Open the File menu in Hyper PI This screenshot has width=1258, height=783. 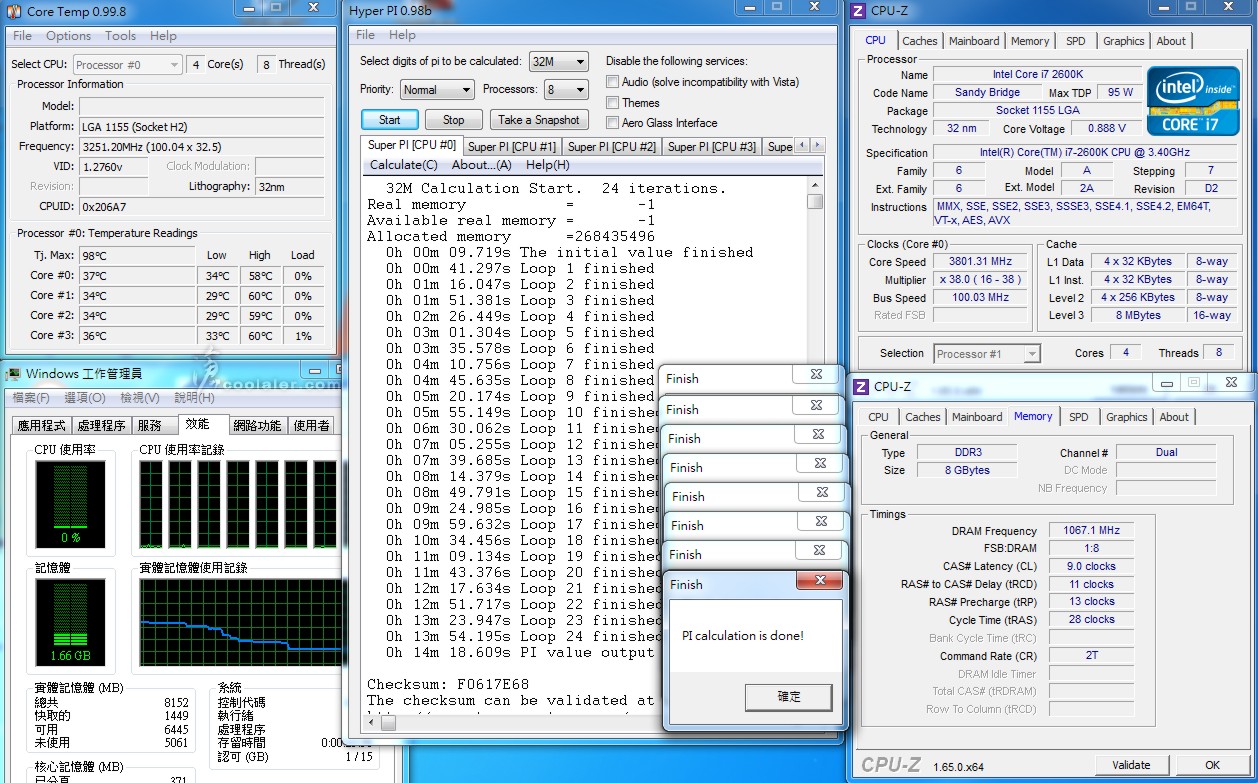coord(366,35)
